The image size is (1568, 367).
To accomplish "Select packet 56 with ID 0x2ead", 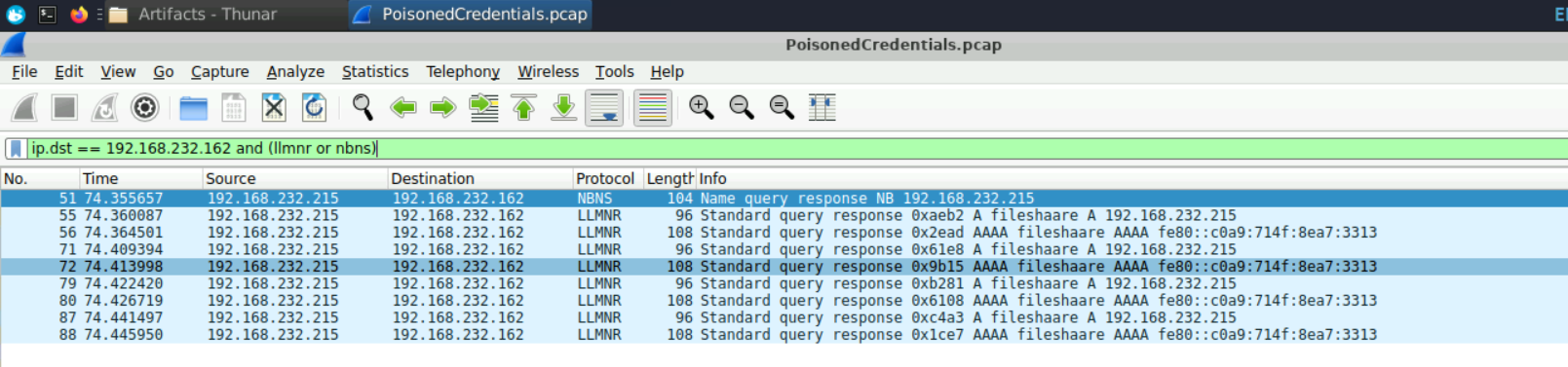I will (x=784, y=232).
